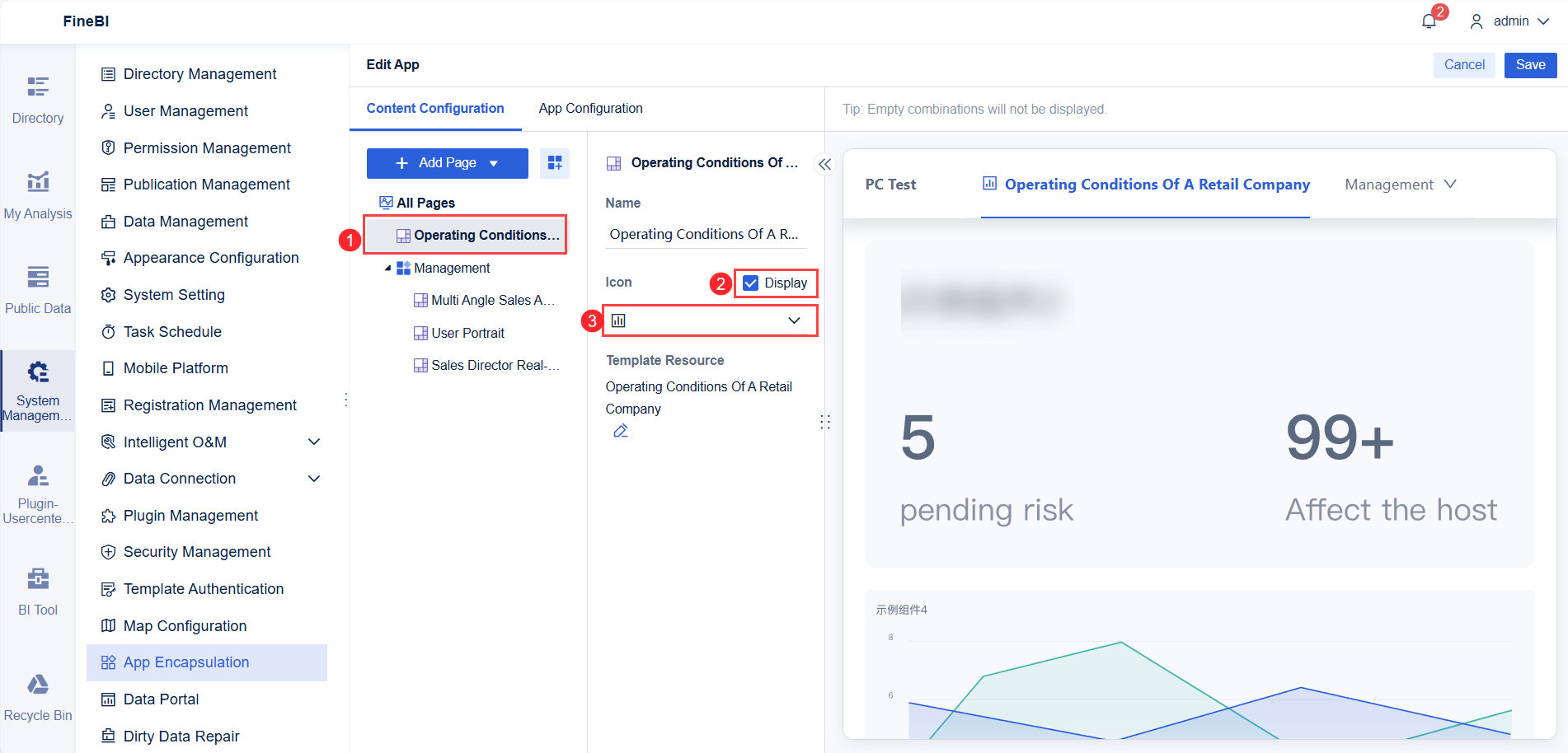The height and width of the screenshot is (753, 1568).
Task: Select System Management in left sidebar
Action: tap(38, 391)
